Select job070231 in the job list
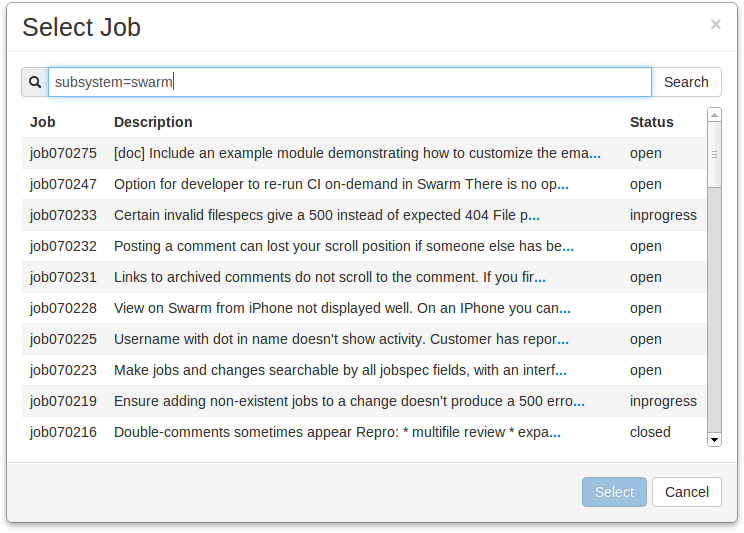The image size is (744, 533). click(x=364, y=277)
